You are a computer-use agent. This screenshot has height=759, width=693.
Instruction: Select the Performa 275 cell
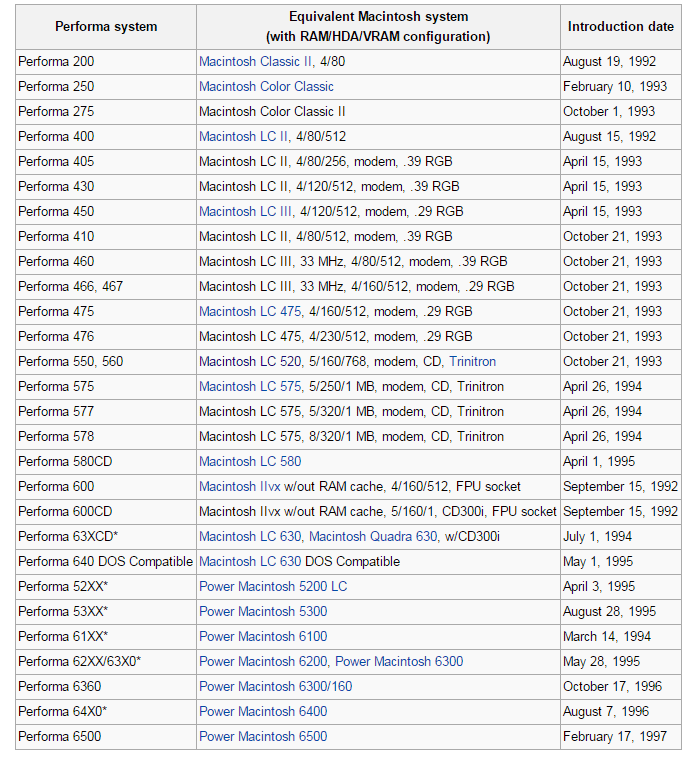click(106, 112)
